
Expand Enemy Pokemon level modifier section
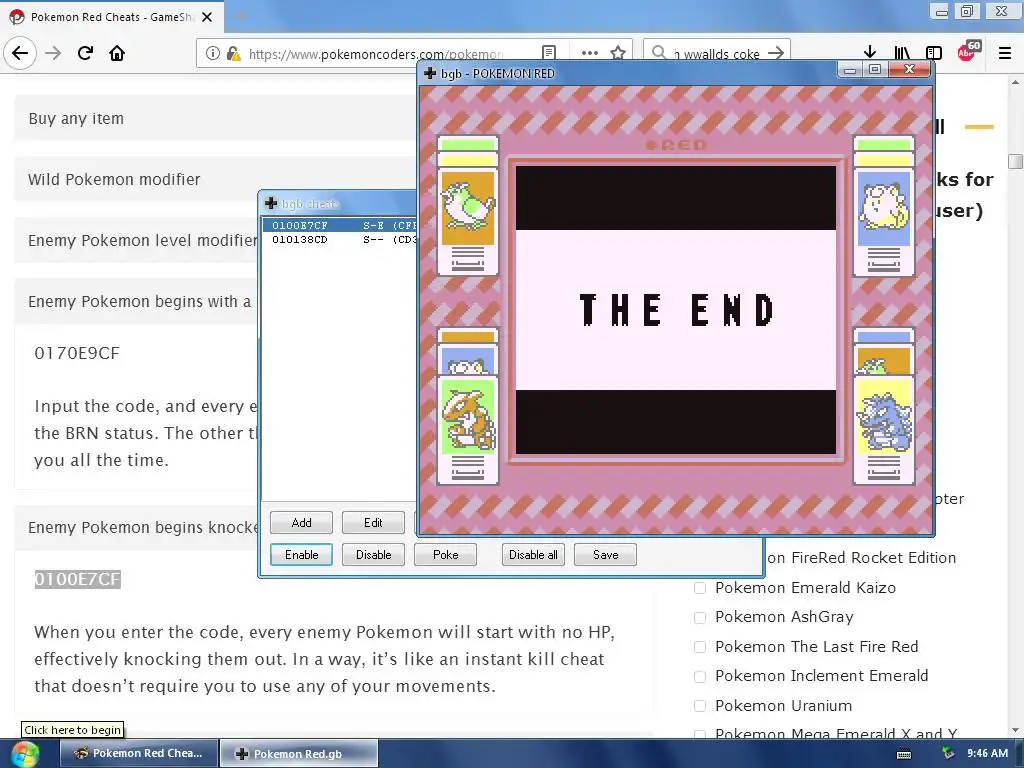(x=137, y=240)
